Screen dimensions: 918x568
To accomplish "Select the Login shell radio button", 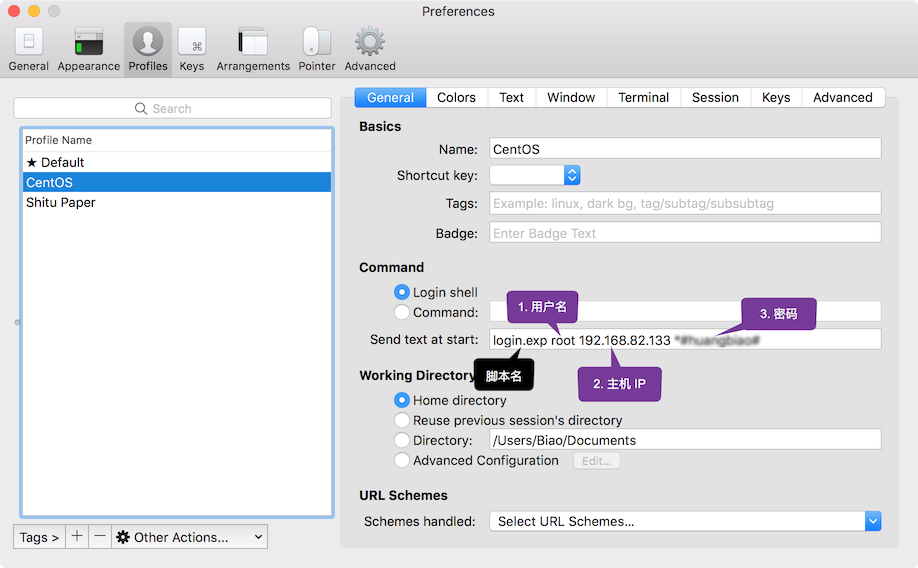I will pyautogui.click(x=402, y=292).
